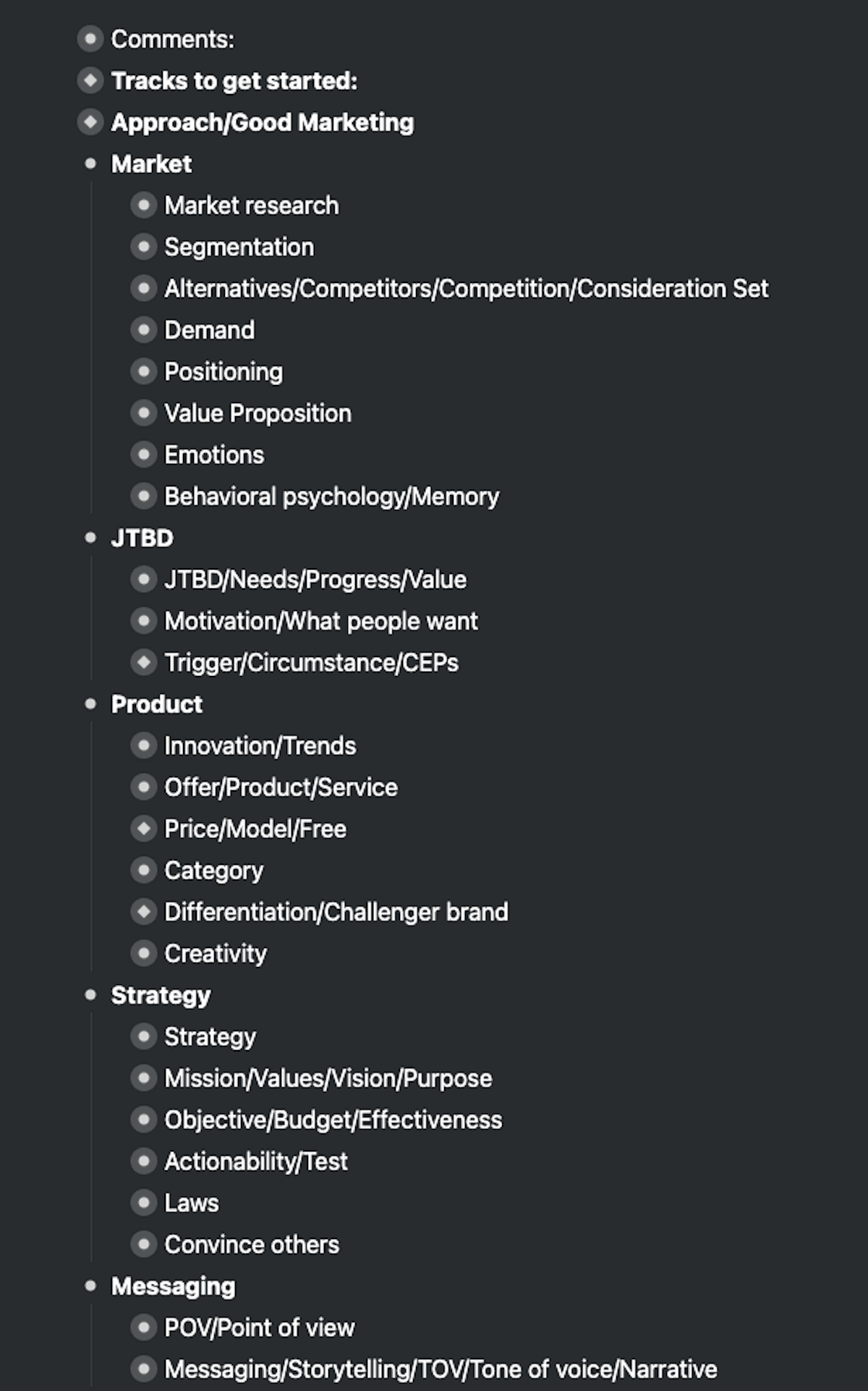868x1391 pixels.
Task: Toggle the Messaging heading bullet
Action: [90, 1286]
